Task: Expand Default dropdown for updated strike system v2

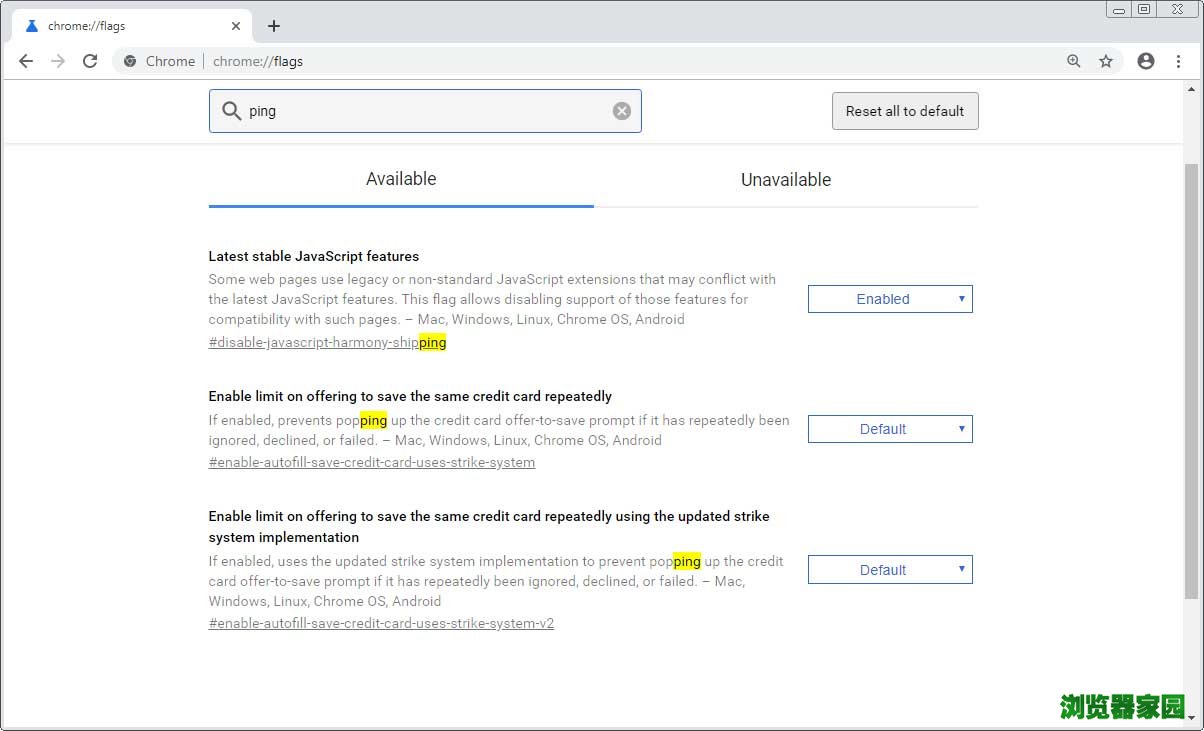Action: point(890,570)
